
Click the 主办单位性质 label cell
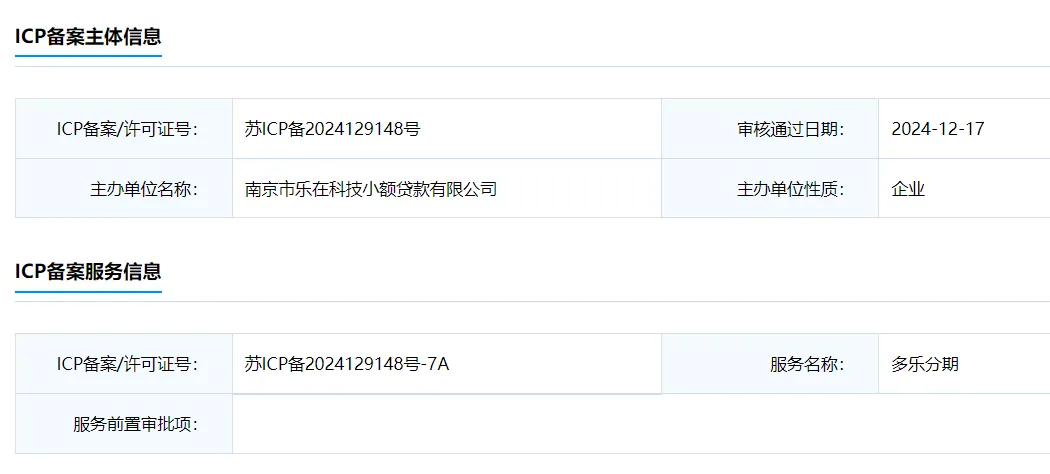point(791,188)
